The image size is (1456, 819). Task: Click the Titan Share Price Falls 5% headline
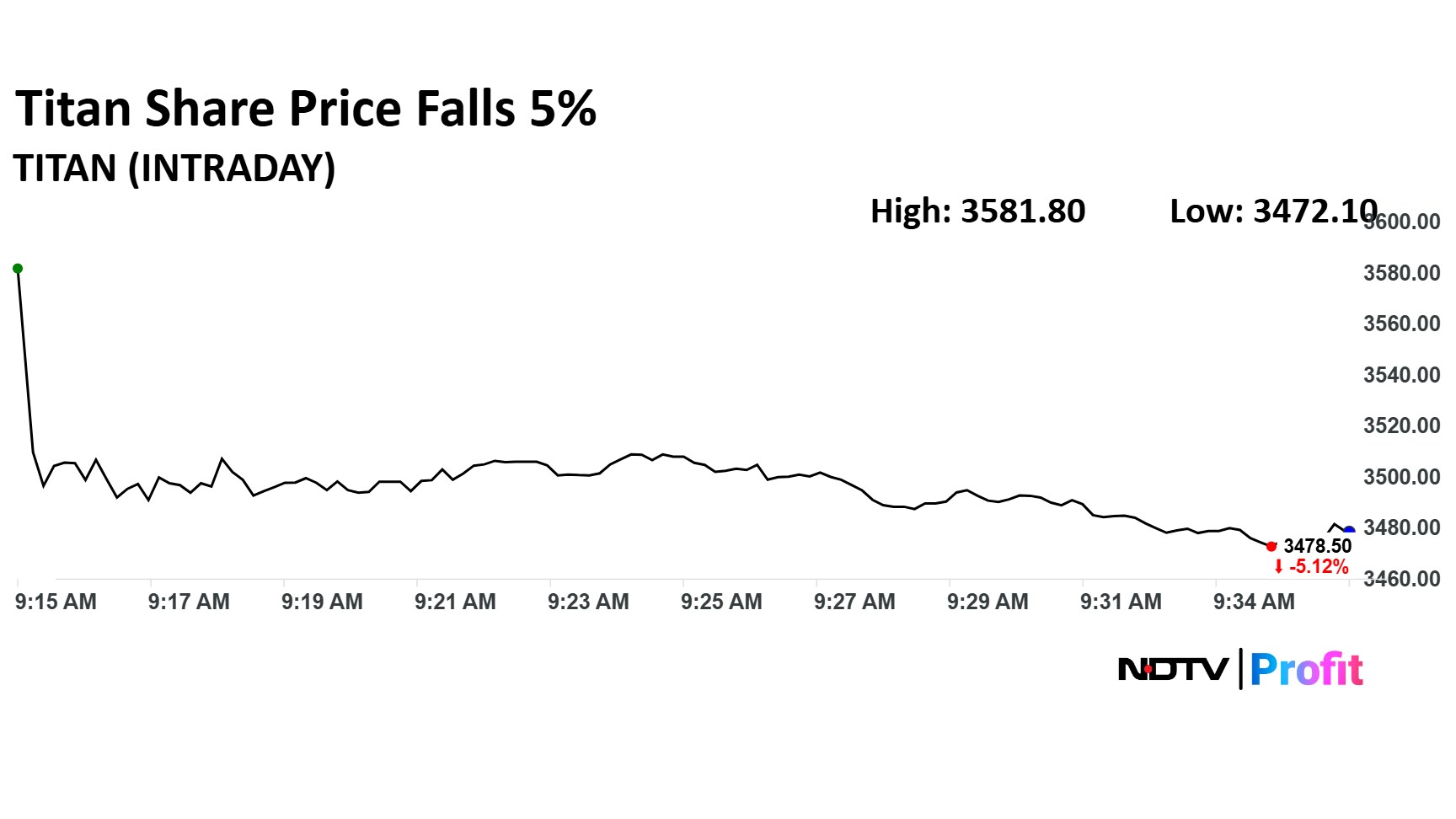coord(306,109)
